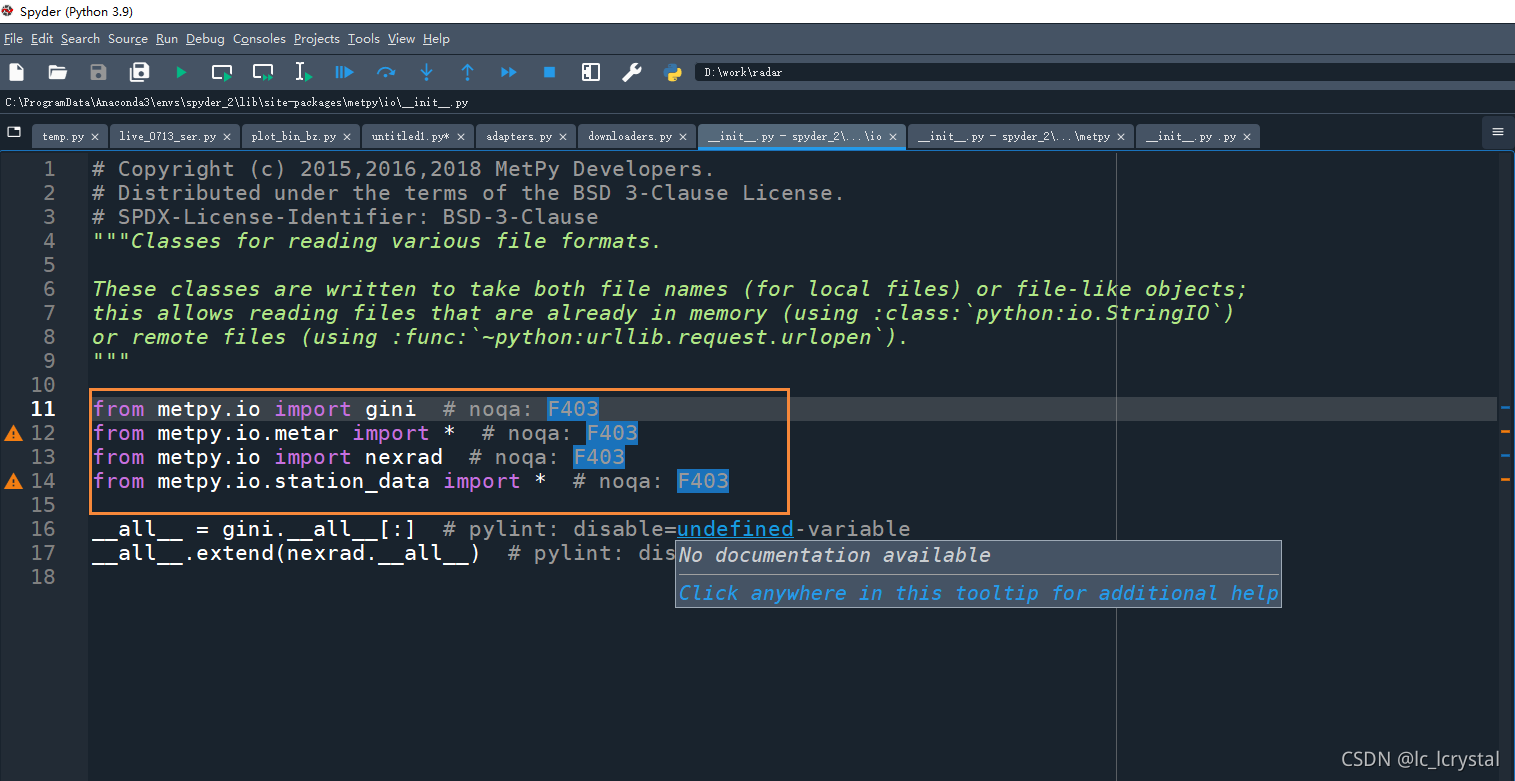1515x781 pixels.
Task: Place the cursor on 'gini' in line 11
Action: (x=391, y=409)
